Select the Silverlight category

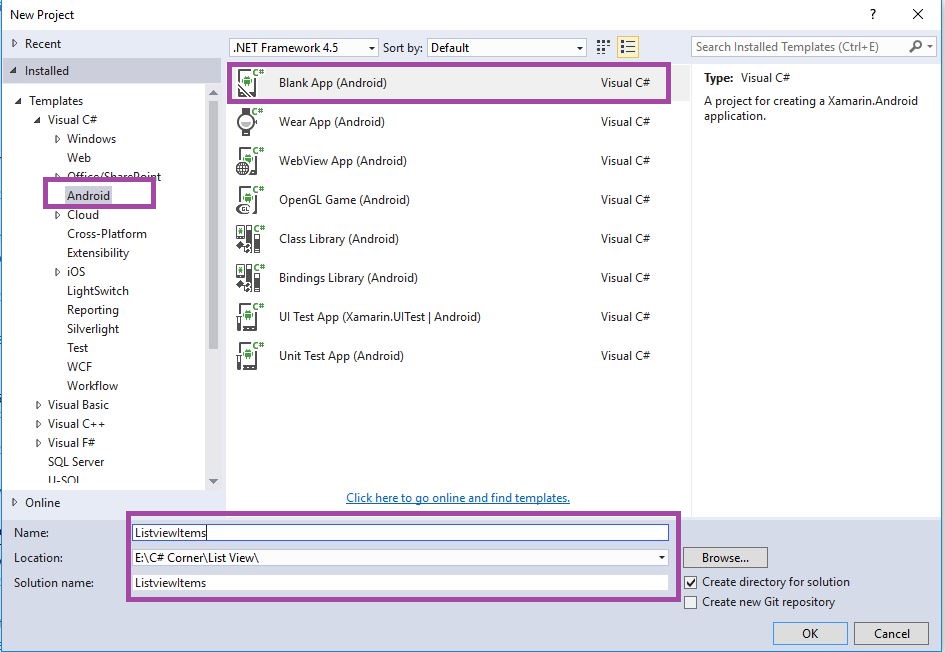[93, 328]
